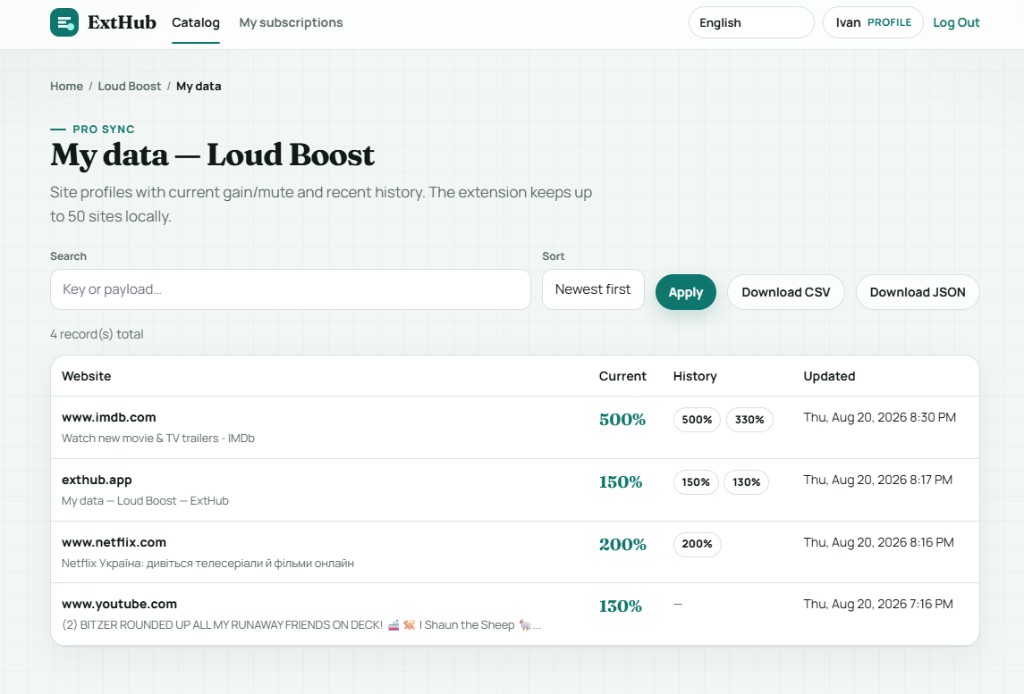Screen dimensions: 1024x694
Task: Click the 'My data — Loud Boost — ExtHub' subtitle
Action: click(145, 501)
